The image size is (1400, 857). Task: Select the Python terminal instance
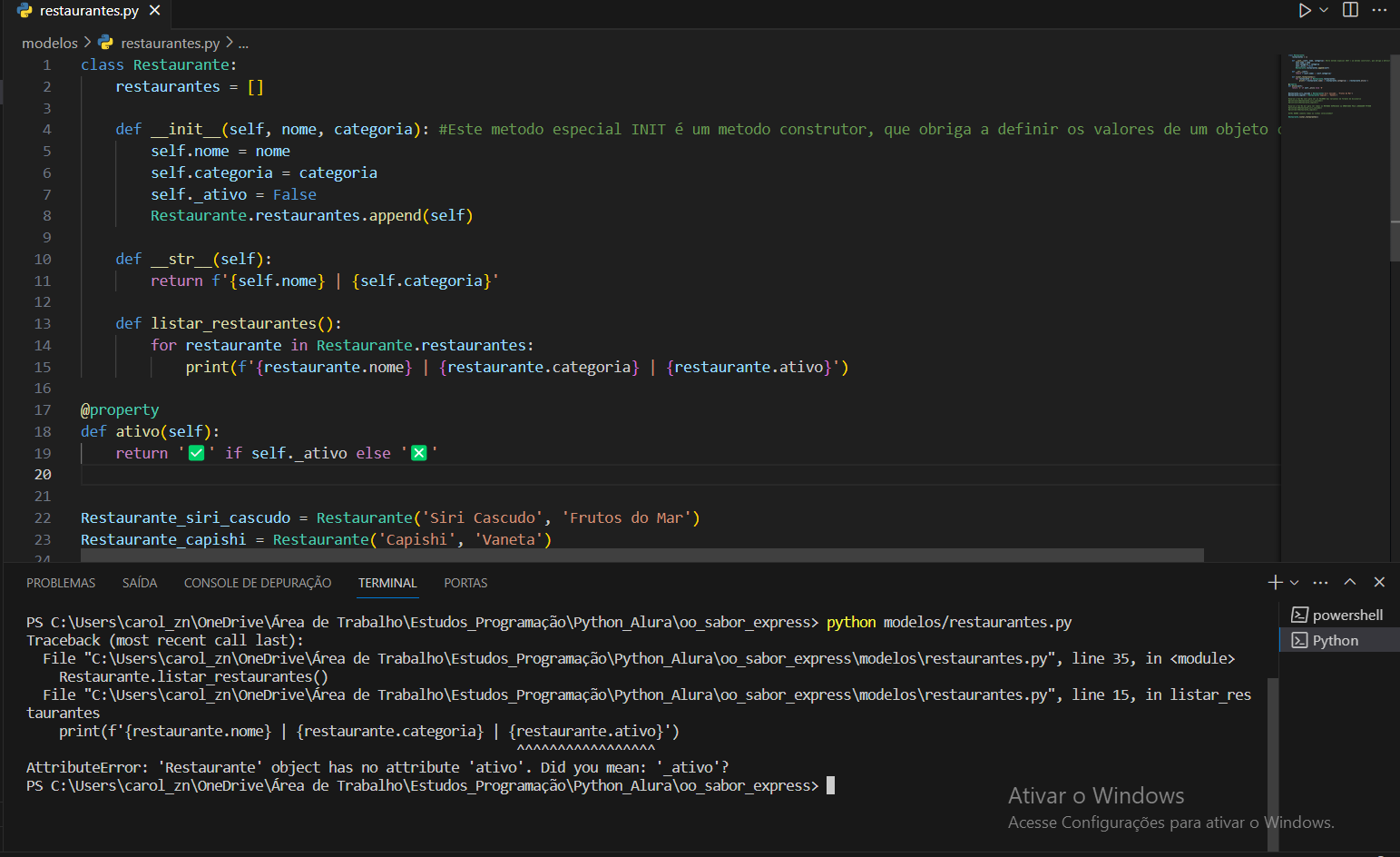point(1339,640)
